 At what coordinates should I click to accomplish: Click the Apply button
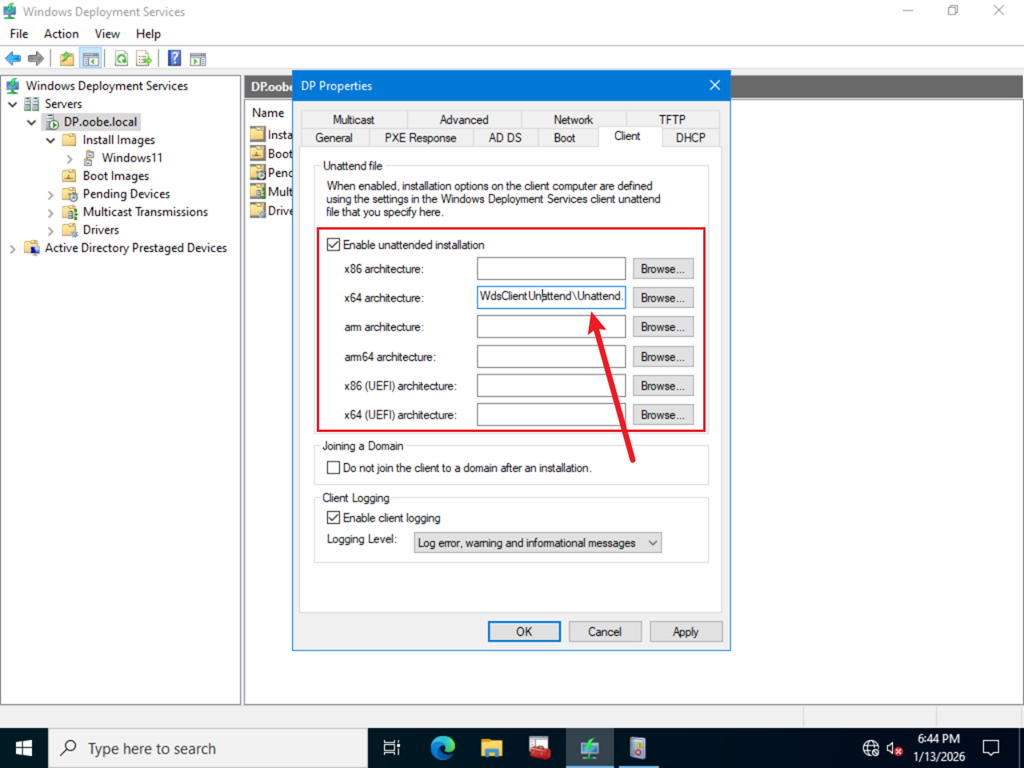[x=685, y=632]
